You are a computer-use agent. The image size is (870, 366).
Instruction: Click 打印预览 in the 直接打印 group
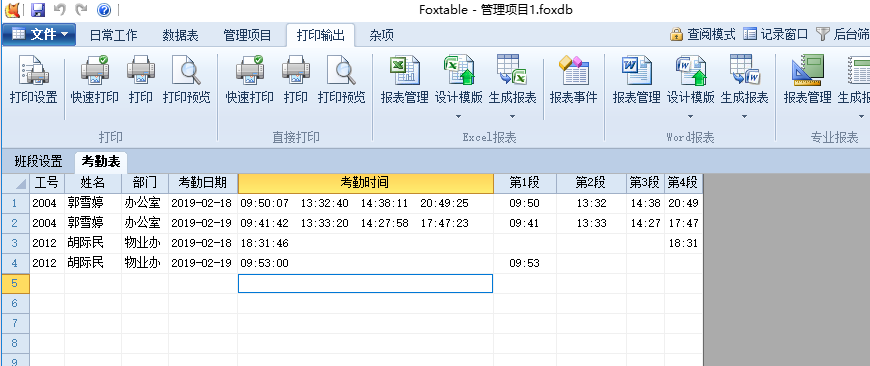pyautogui.click(x=341, y=80)
